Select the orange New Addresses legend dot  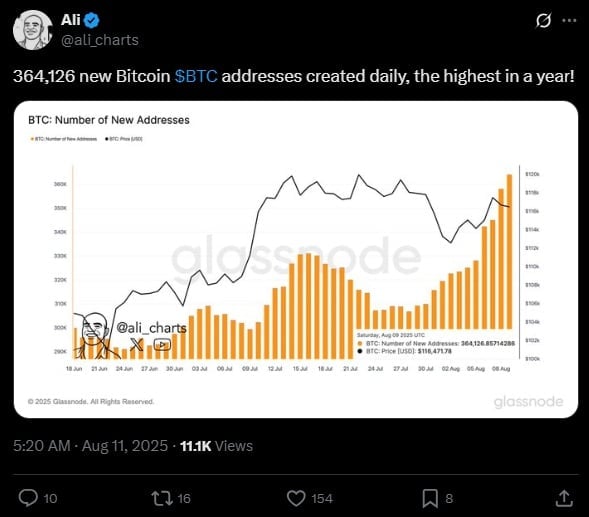tap(32, 139)
